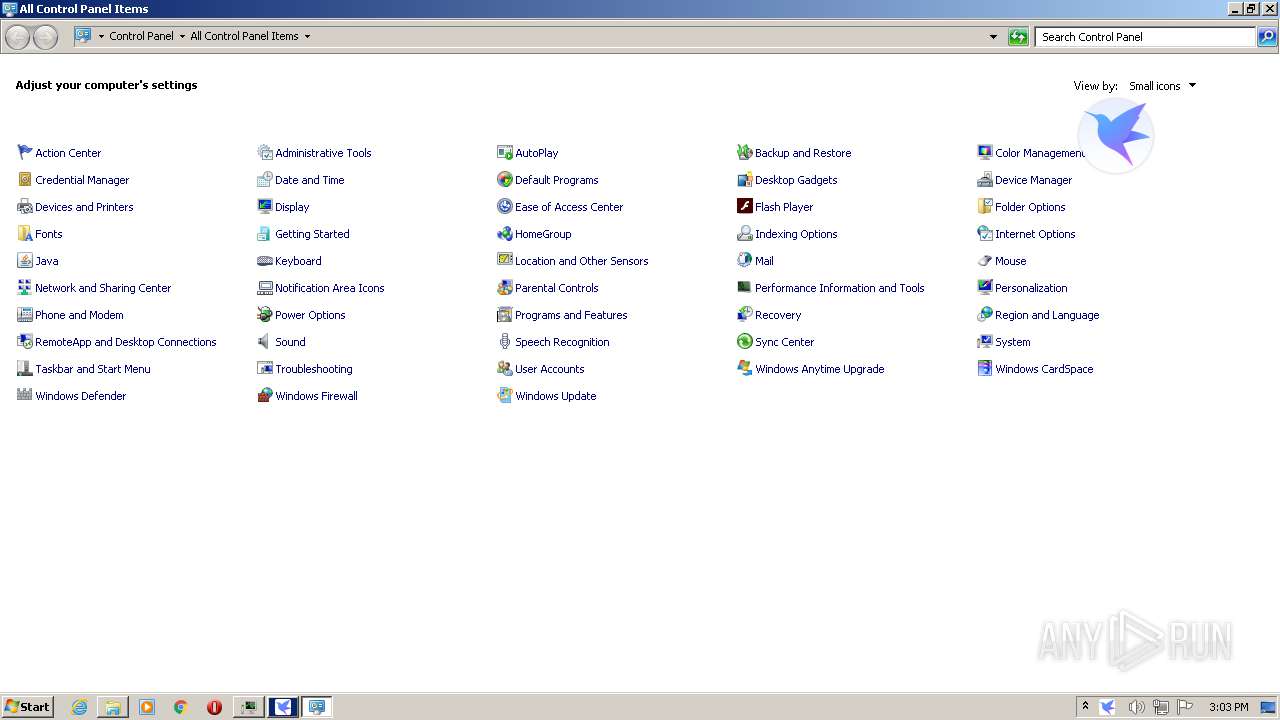
Task: Open the Keyboard icon
Action: (265, 261)
